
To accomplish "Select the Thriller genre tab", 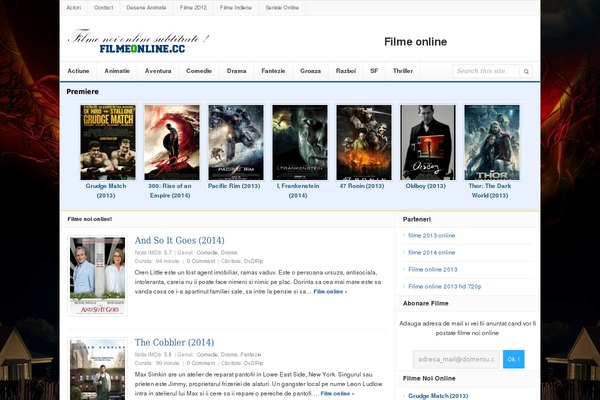I will click(403, 71).
